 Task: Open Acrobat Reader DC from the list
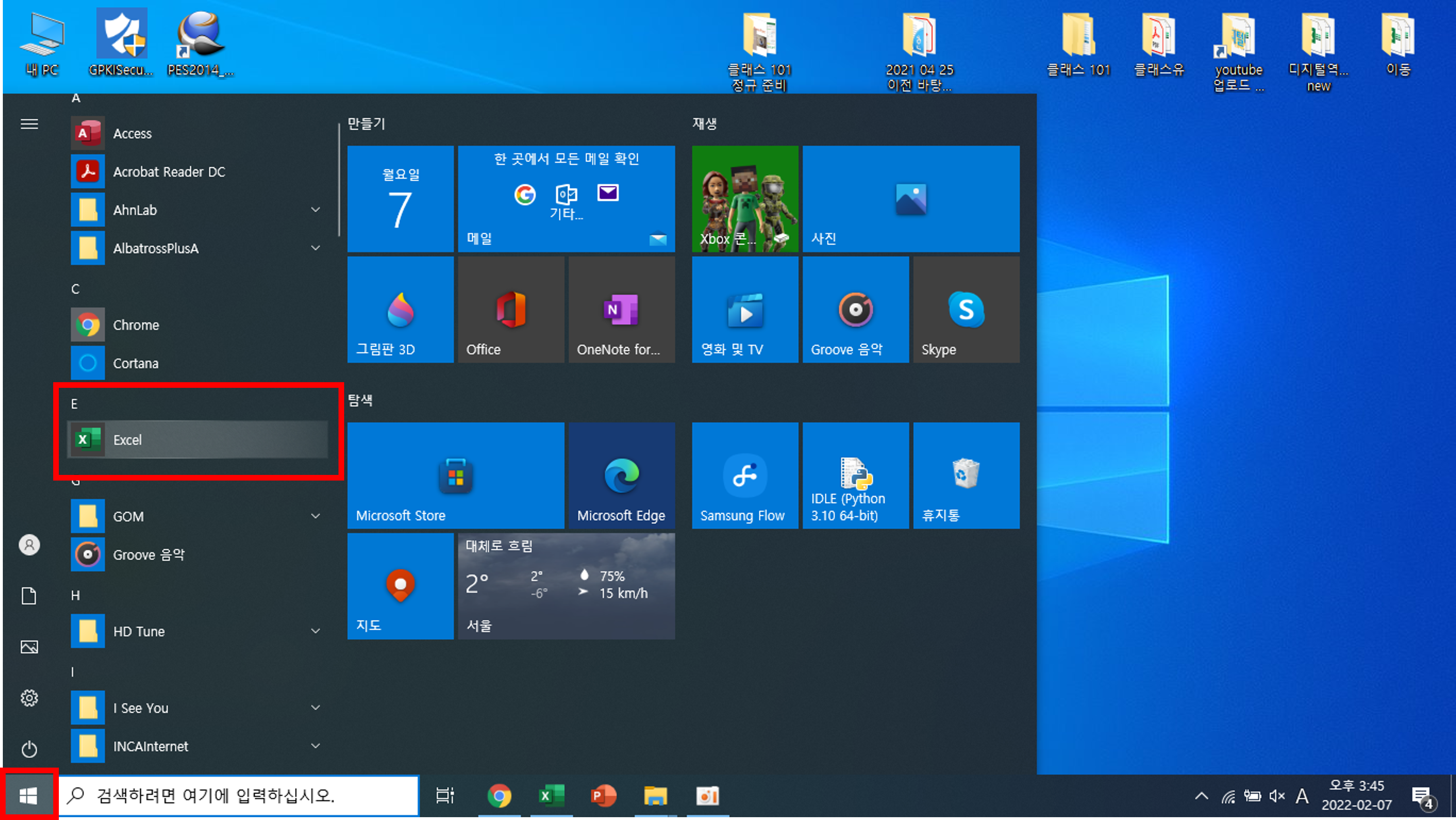point(168,171)
